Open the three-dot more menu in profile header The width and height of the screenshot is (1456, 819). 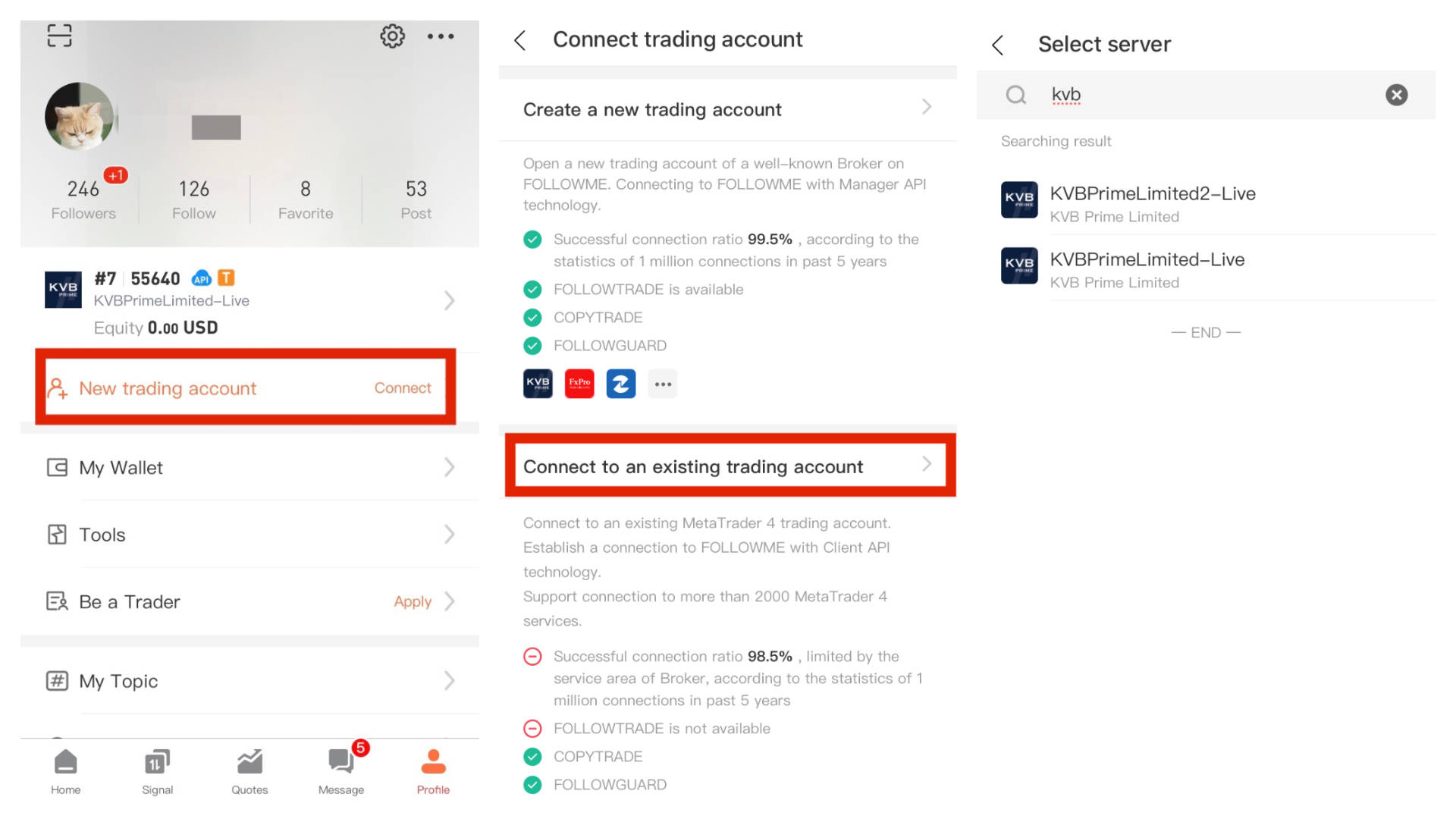(x=440, y=36)
